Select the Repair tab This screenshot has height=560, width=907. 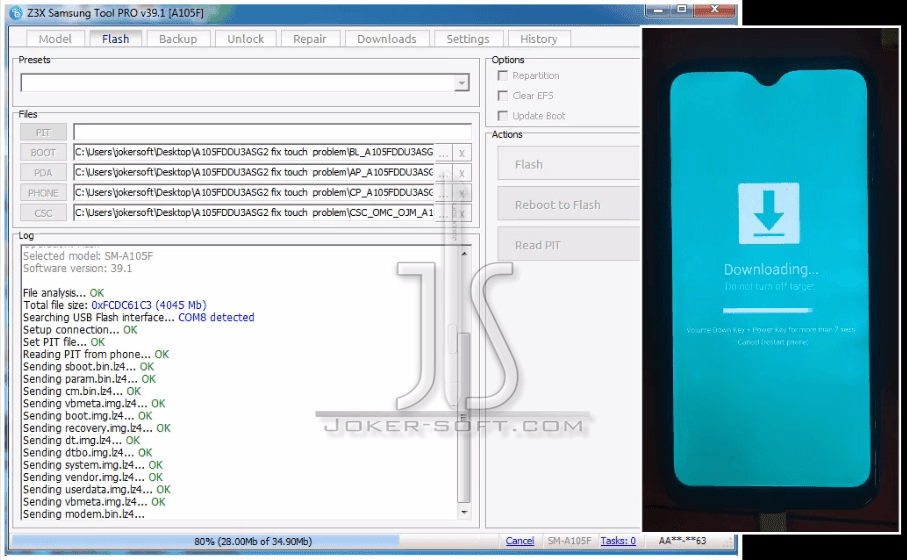point(309,39)
